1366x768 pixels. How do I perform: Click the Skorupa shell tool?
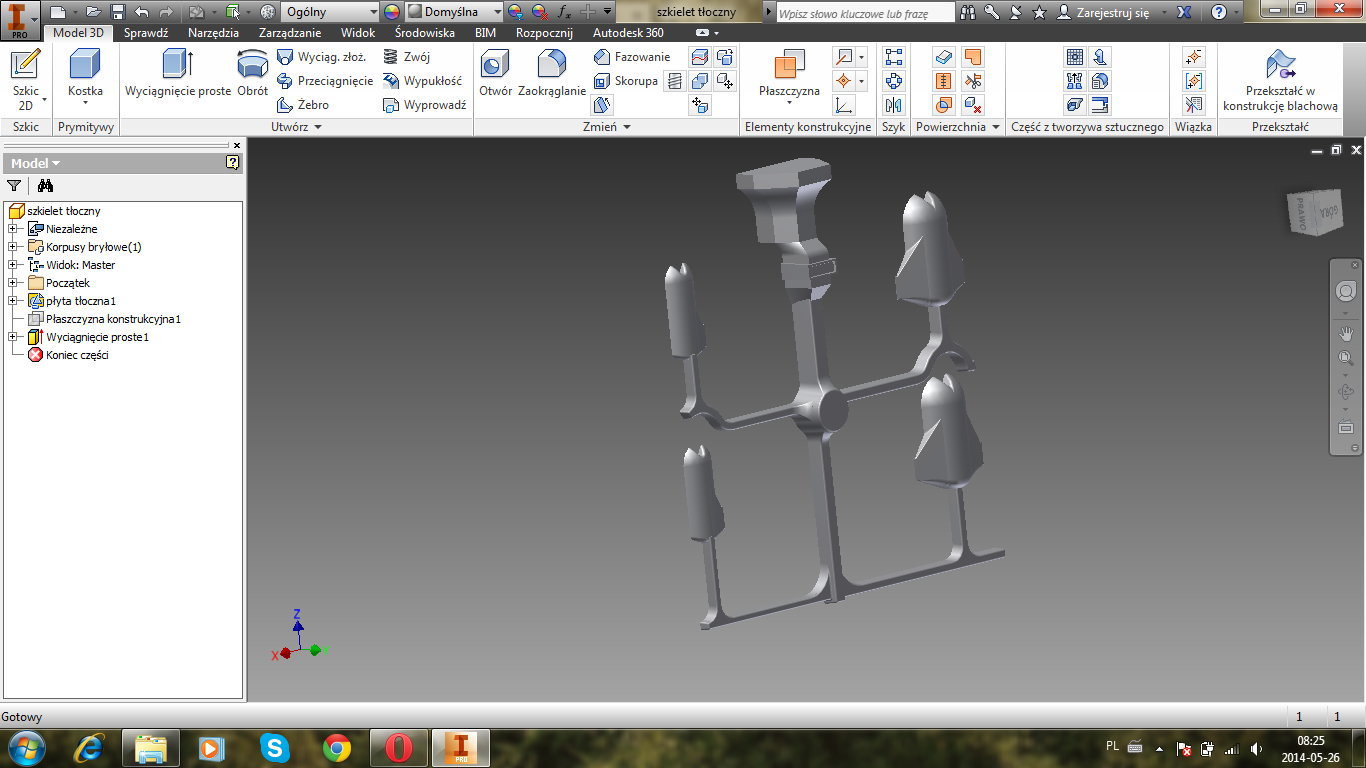625,81
